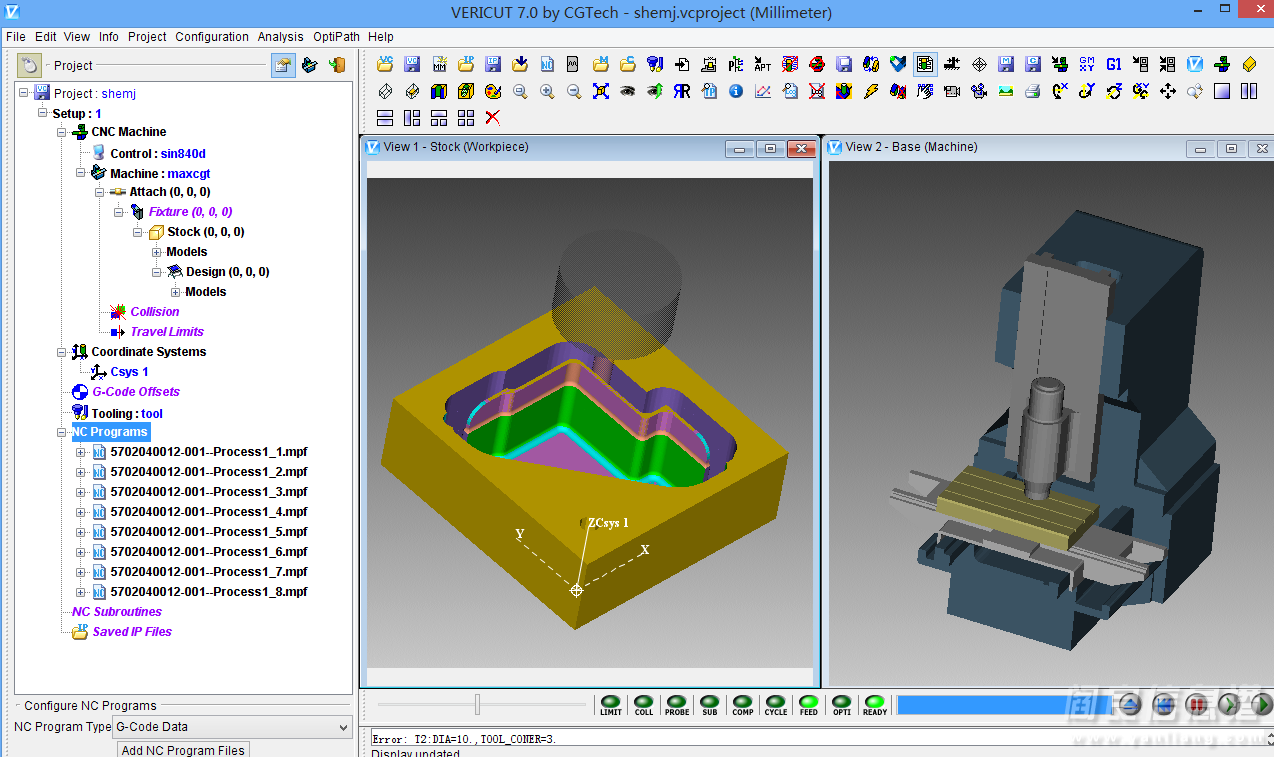Choose the two horizontal views layout icon
The height and width of the screenshot is (757, 1274).
pyautogui.click(x=385, y=118)
